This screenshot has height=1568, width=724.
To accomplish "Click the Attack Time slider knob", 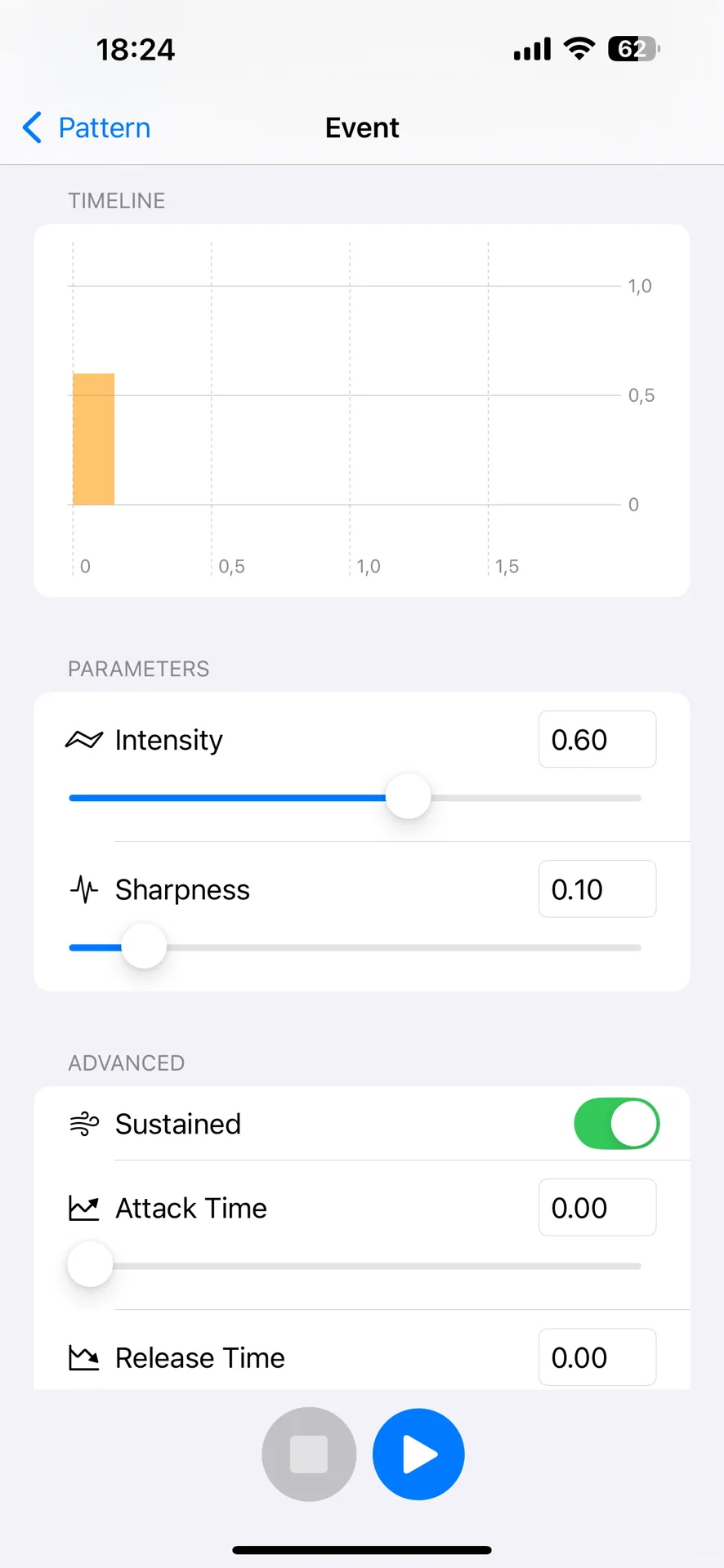I will click(90, 1265).
